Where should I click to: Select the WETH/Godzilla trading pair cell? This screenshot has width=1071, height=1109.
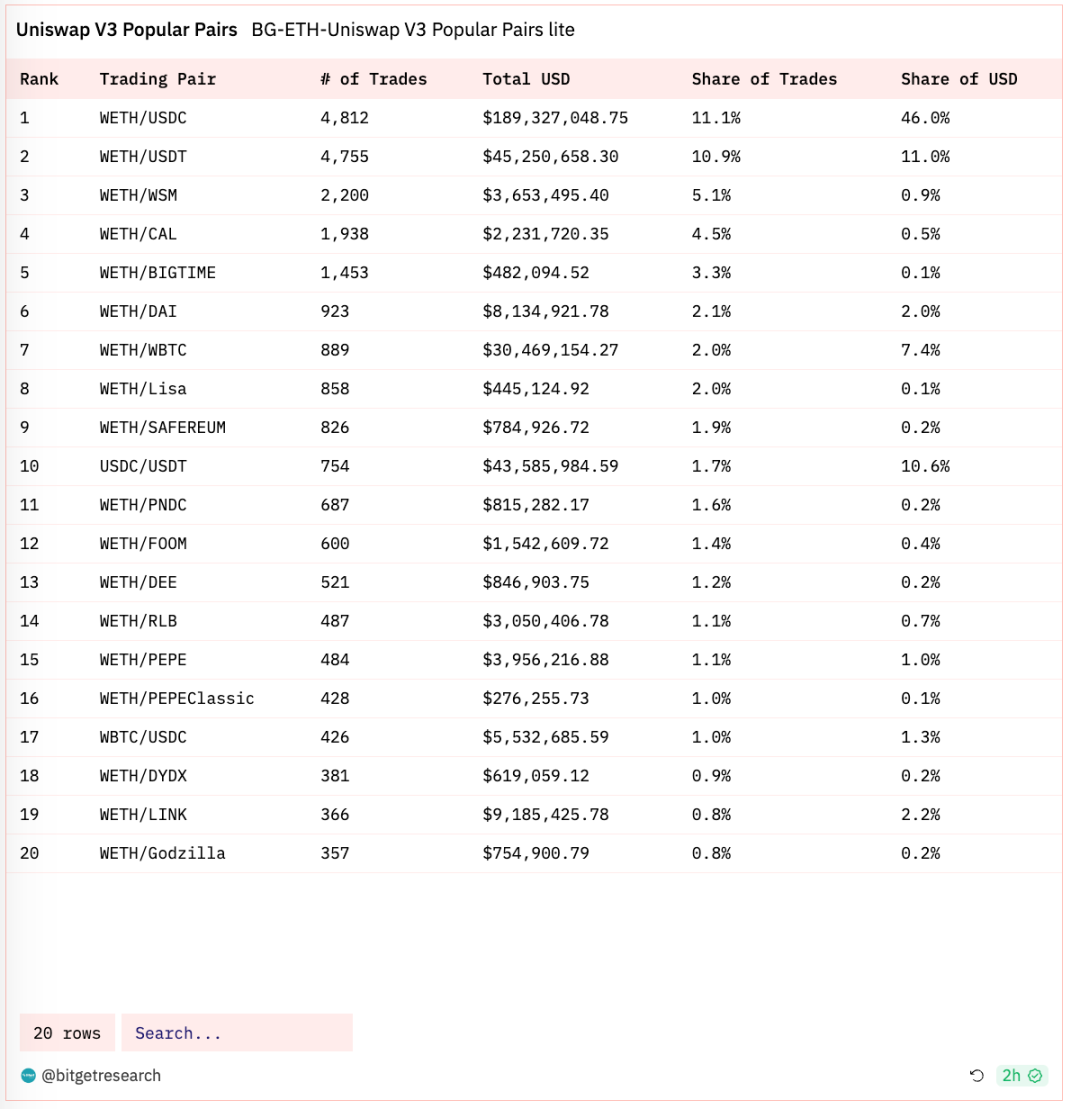162,853
